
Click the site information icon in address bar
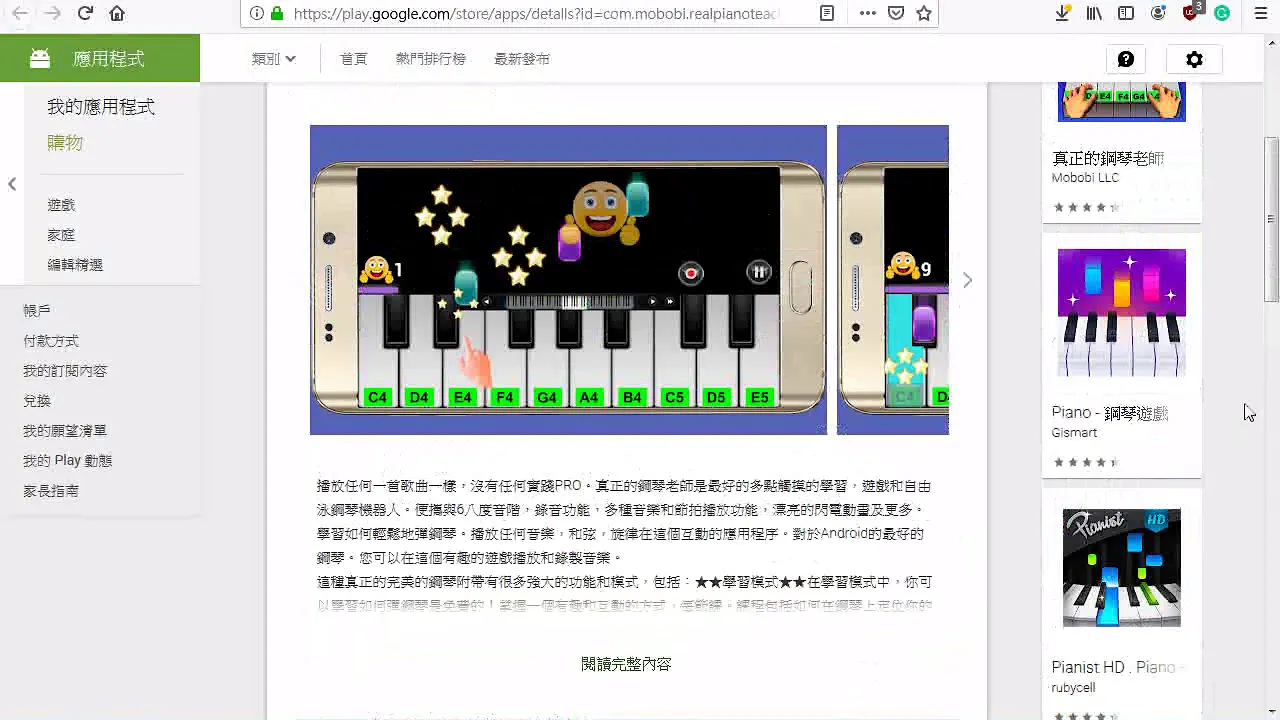coord(257,13)
